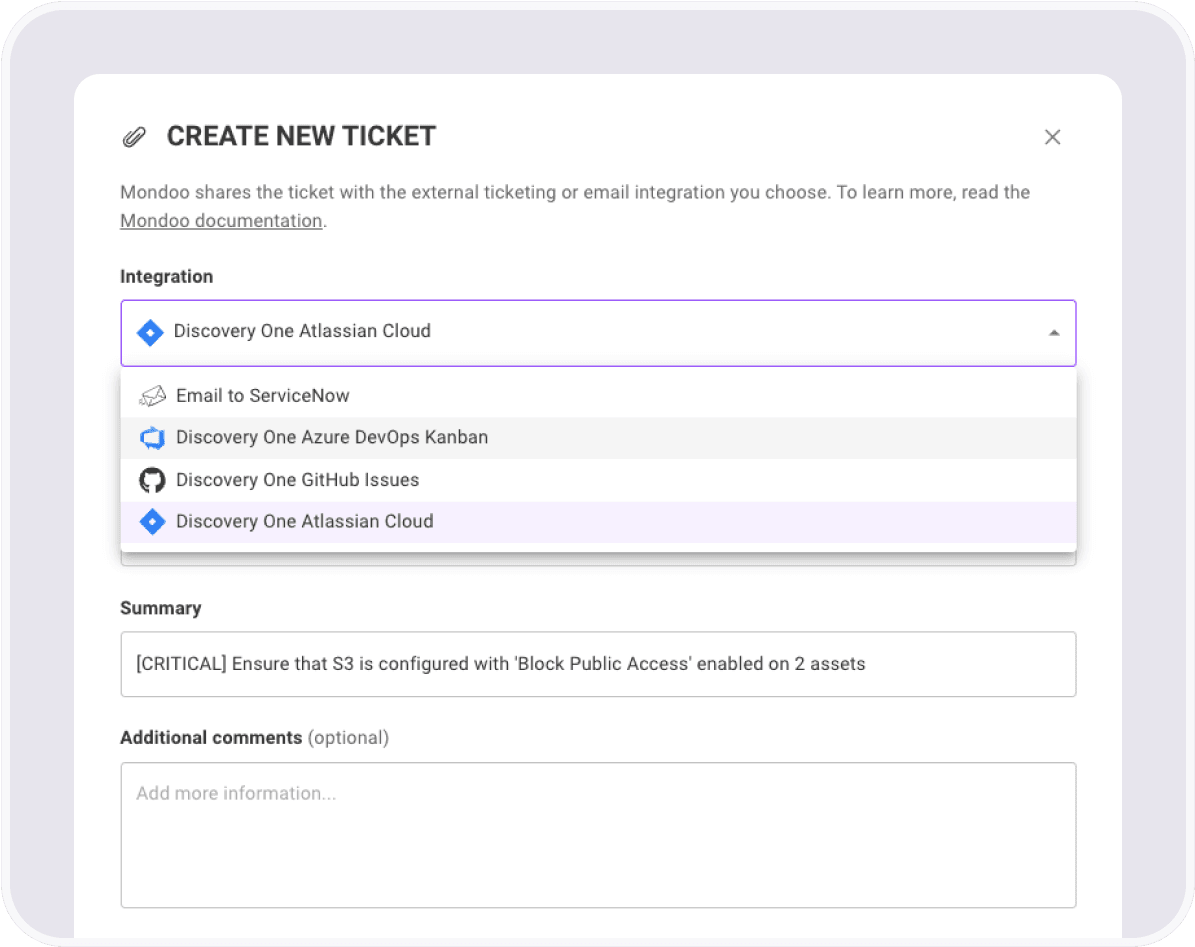Open the Mondoo documentation link
Image resolution: width=1195 pixels, height=947 pixels.
(x=221, y=220)
